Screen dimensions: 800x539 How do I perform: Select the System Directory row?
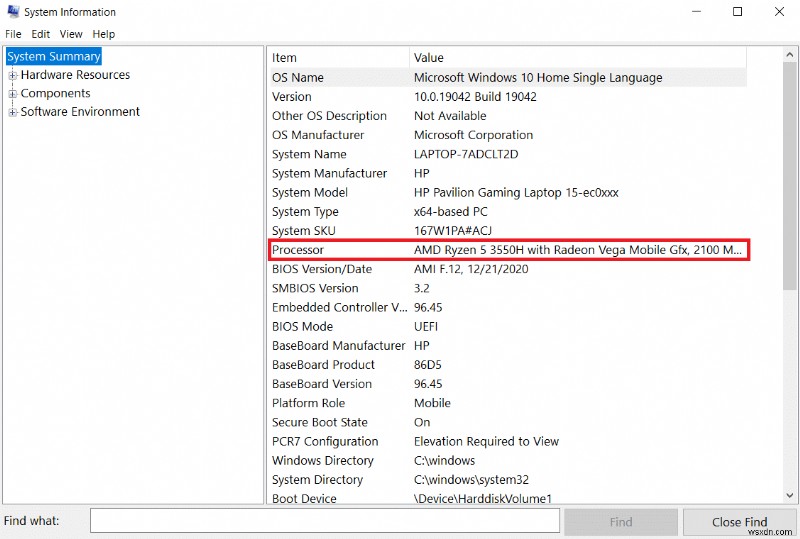click(508, 479)
